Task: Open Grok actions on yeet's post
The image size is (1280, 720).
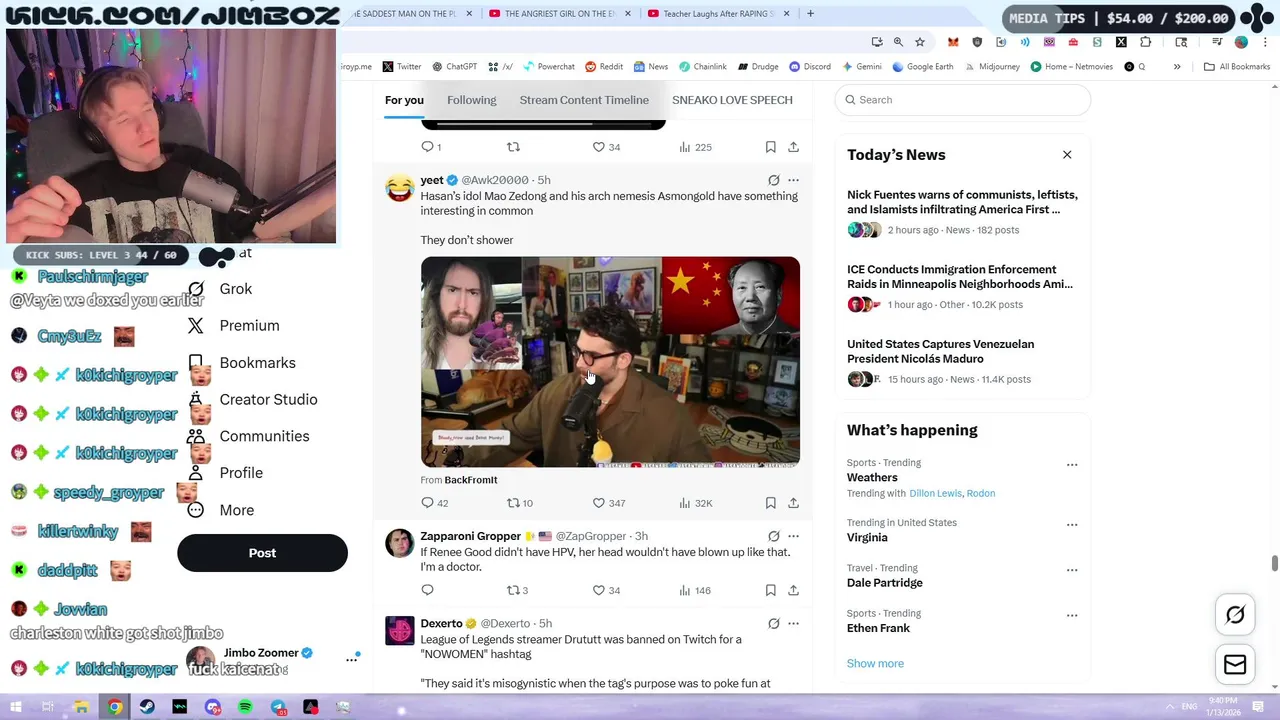Action: coord(773,180)
